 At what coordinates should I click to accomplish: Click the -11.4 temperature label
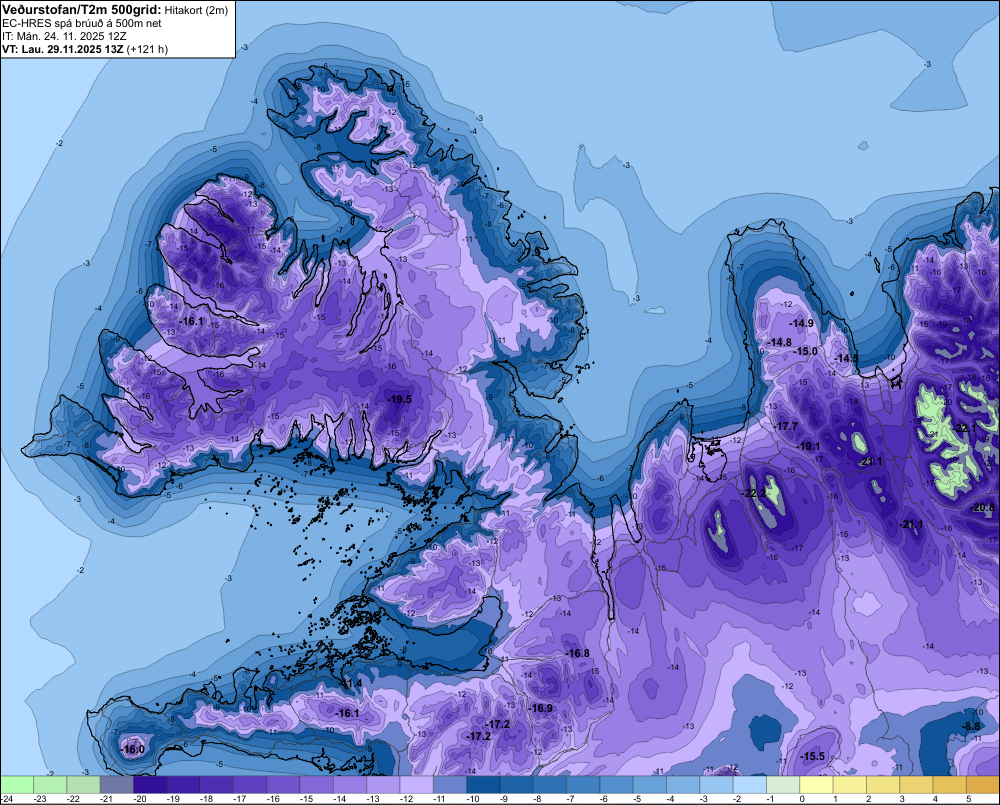(349, 683)
